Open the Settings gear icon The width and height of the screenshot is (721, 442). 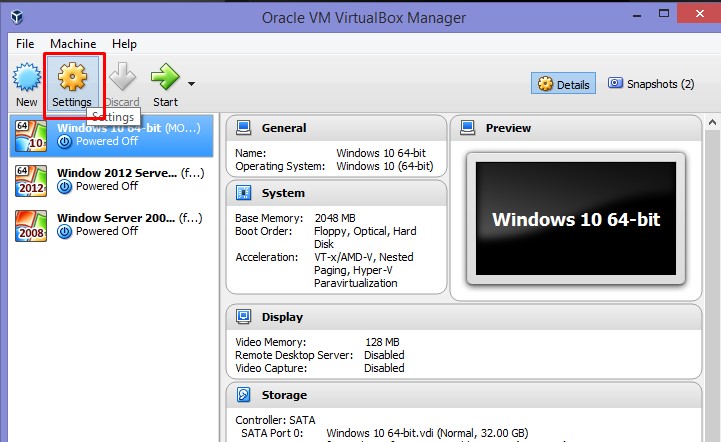(x=71, y=78)
